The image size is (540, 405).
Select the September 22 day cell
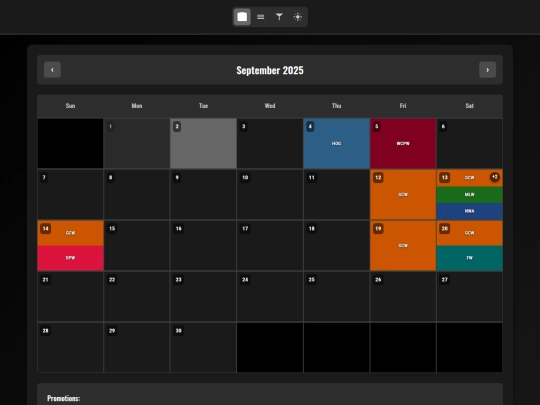pos(137,297)
